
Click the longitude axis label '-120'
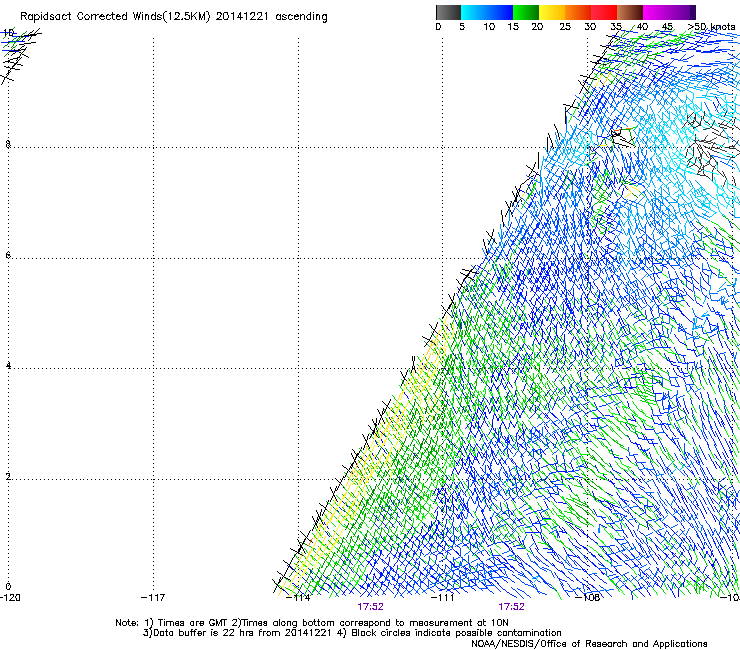coord(10,598)
